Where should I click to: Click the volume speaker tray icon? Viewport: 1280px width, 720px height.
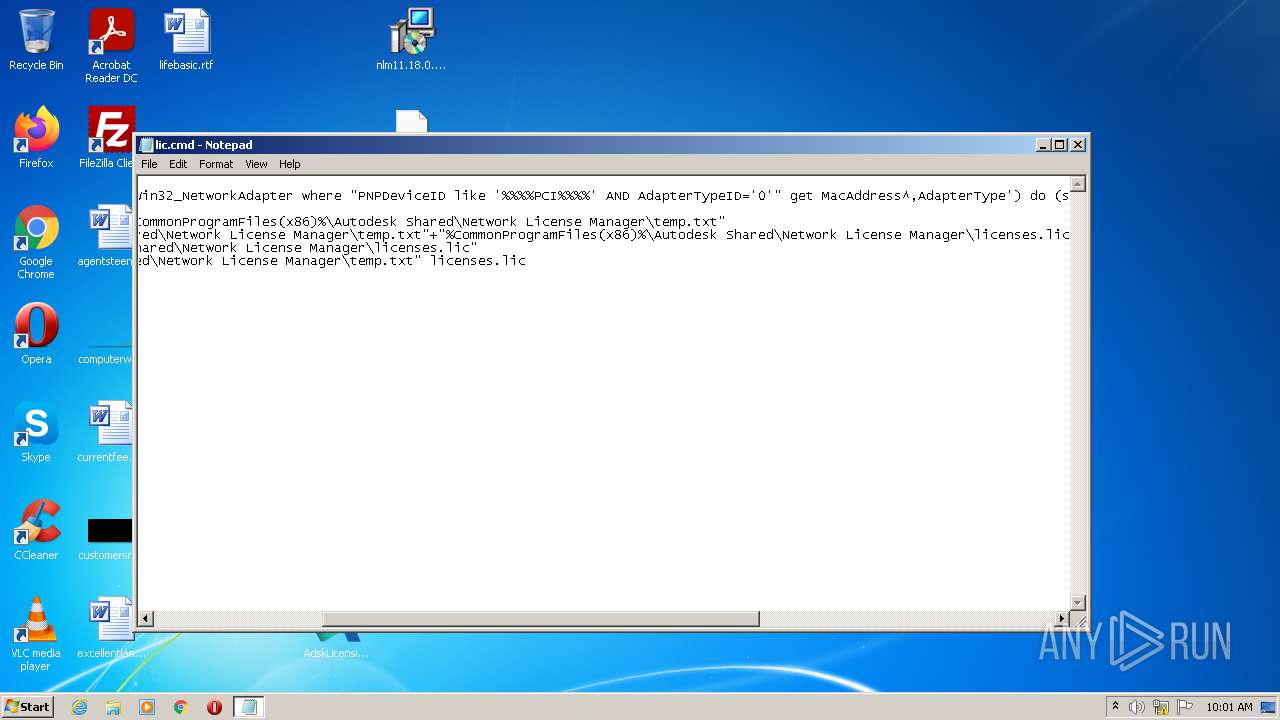(1137, 707)
